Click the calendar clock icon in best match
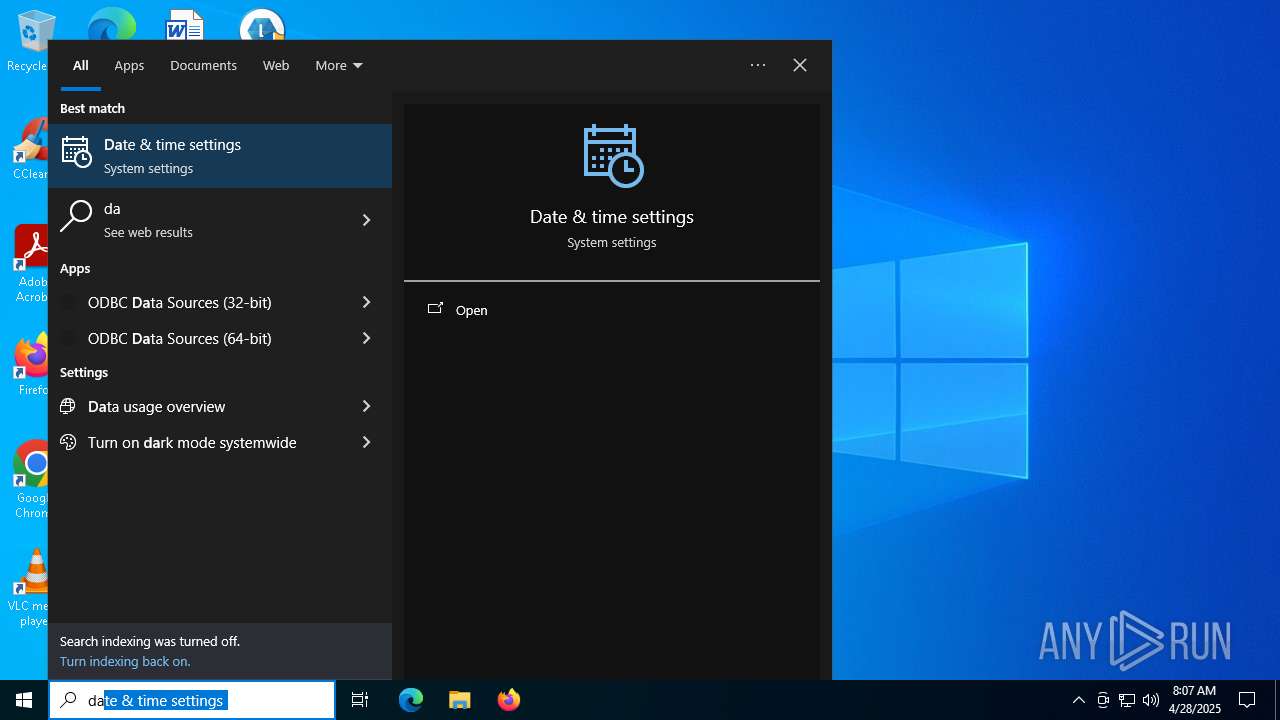Image resolution: width=1280 pixels, height=720 pixels. (77, 153)
